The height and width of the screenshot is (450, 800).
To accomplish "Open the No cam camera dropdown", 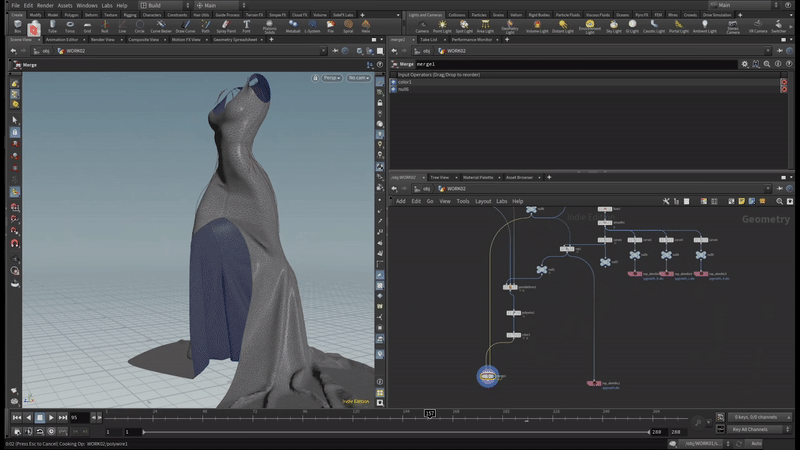I will pyautogui.click(x=357, y=76).
